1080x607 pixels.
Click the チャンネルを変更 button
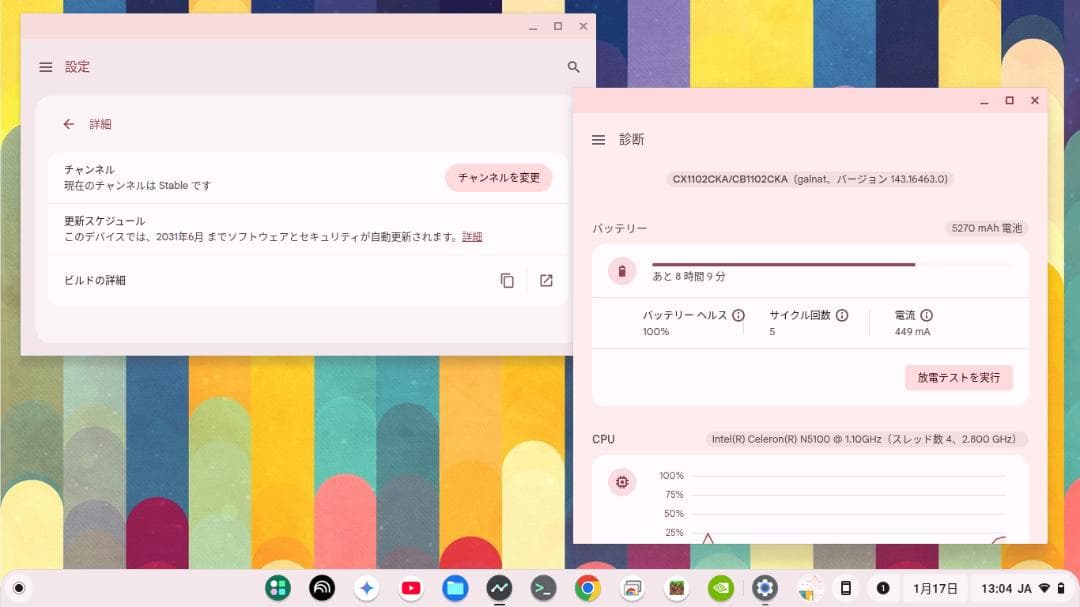point(498,178)
